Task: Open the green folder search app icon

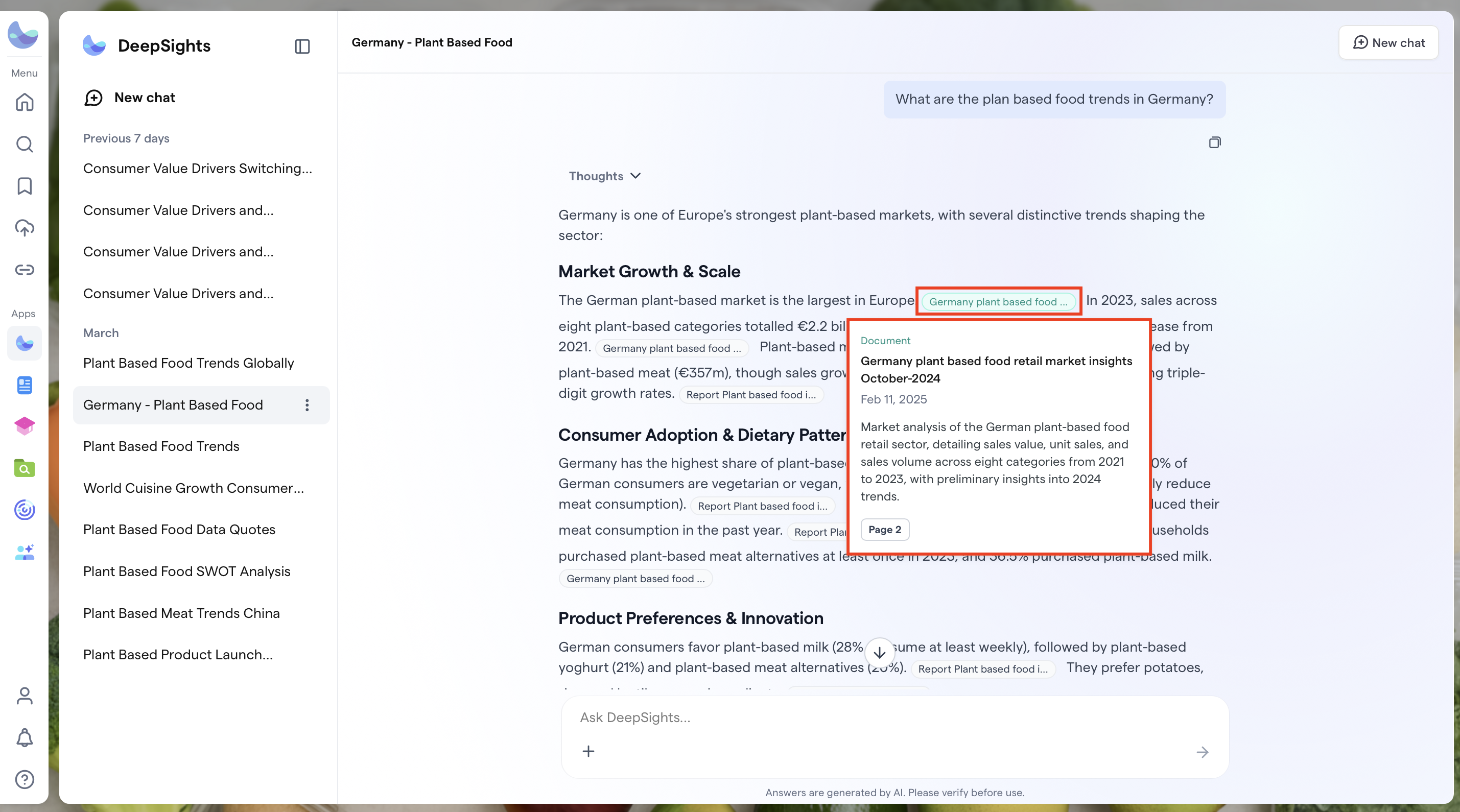Action: (25, 468)
